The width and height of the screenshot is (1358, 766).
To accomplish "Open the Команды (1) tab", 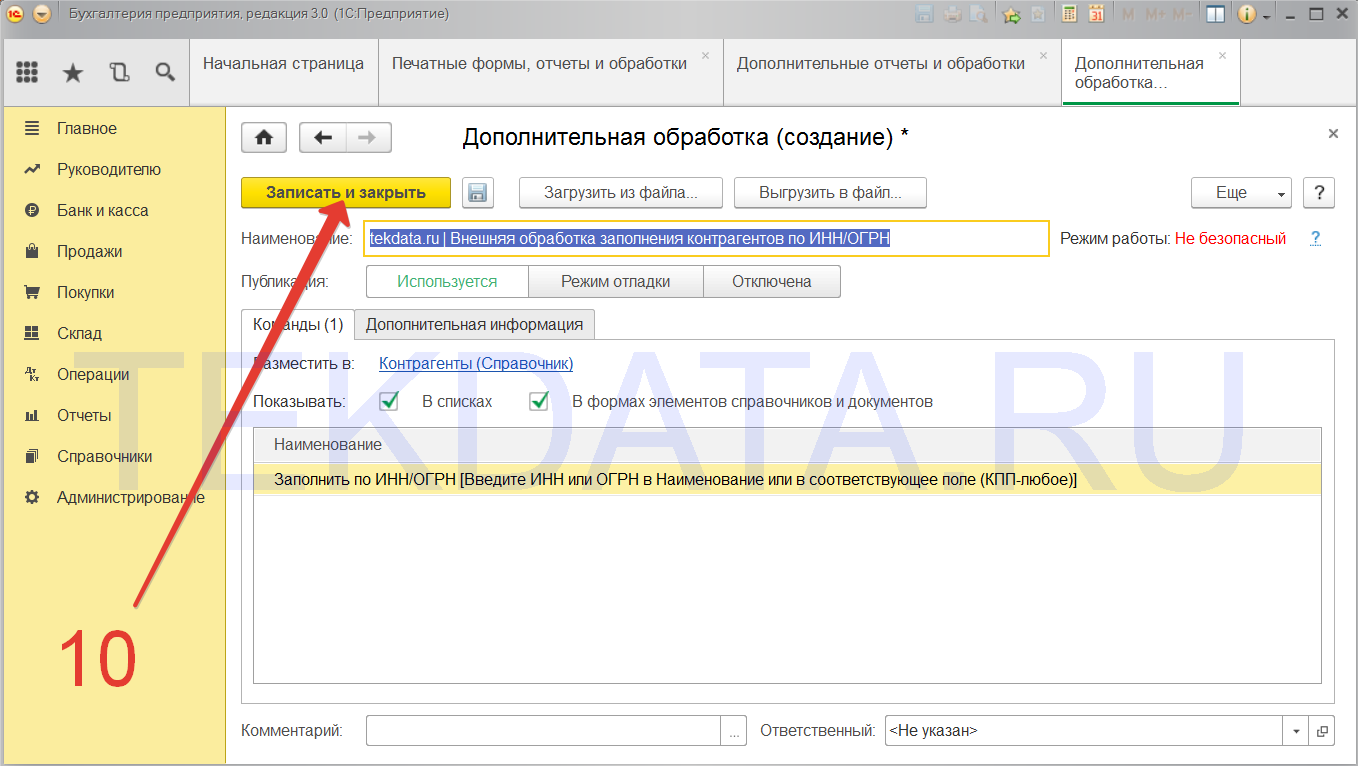I will click(x=298, y=325).
